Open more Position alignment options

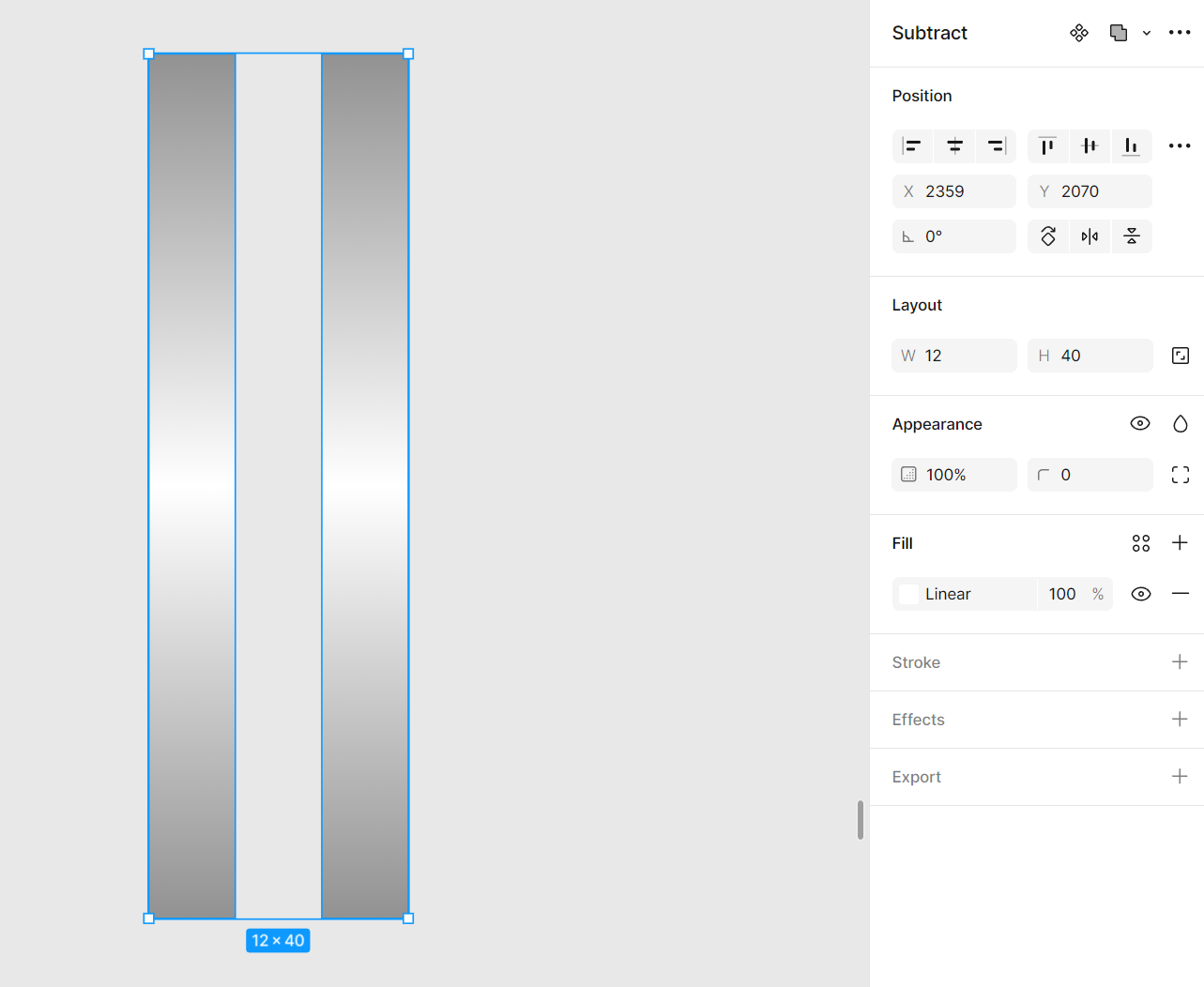(1180, 146)
